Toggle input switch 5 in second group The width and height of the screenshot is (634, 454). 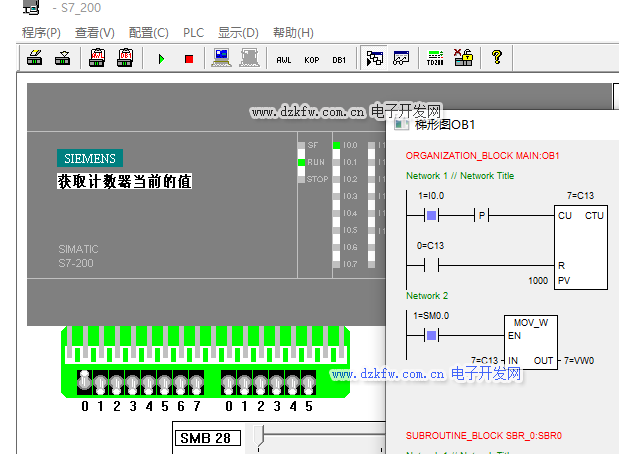pyautogui.click(x=308, y=383)
